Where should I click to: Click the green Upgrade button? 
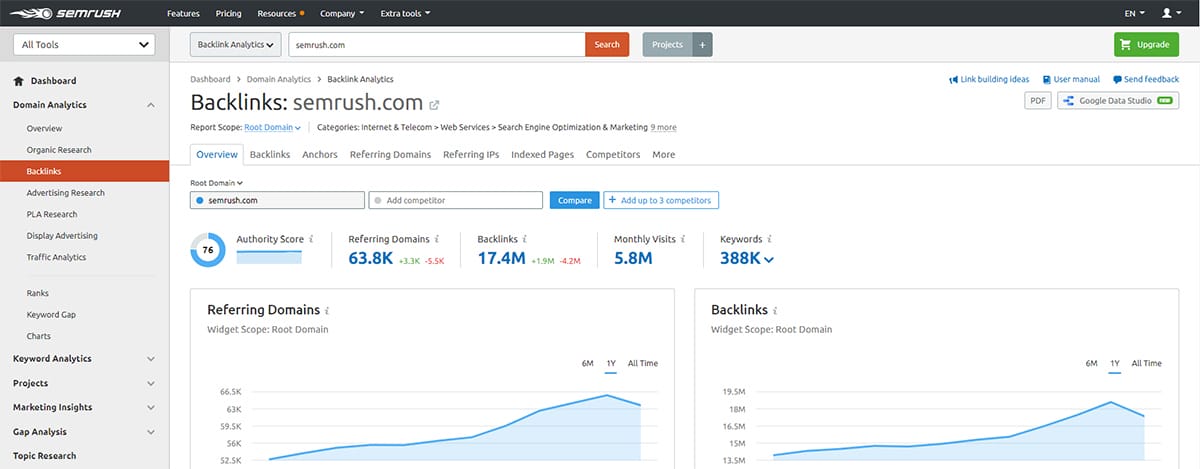pos(1145,45)
